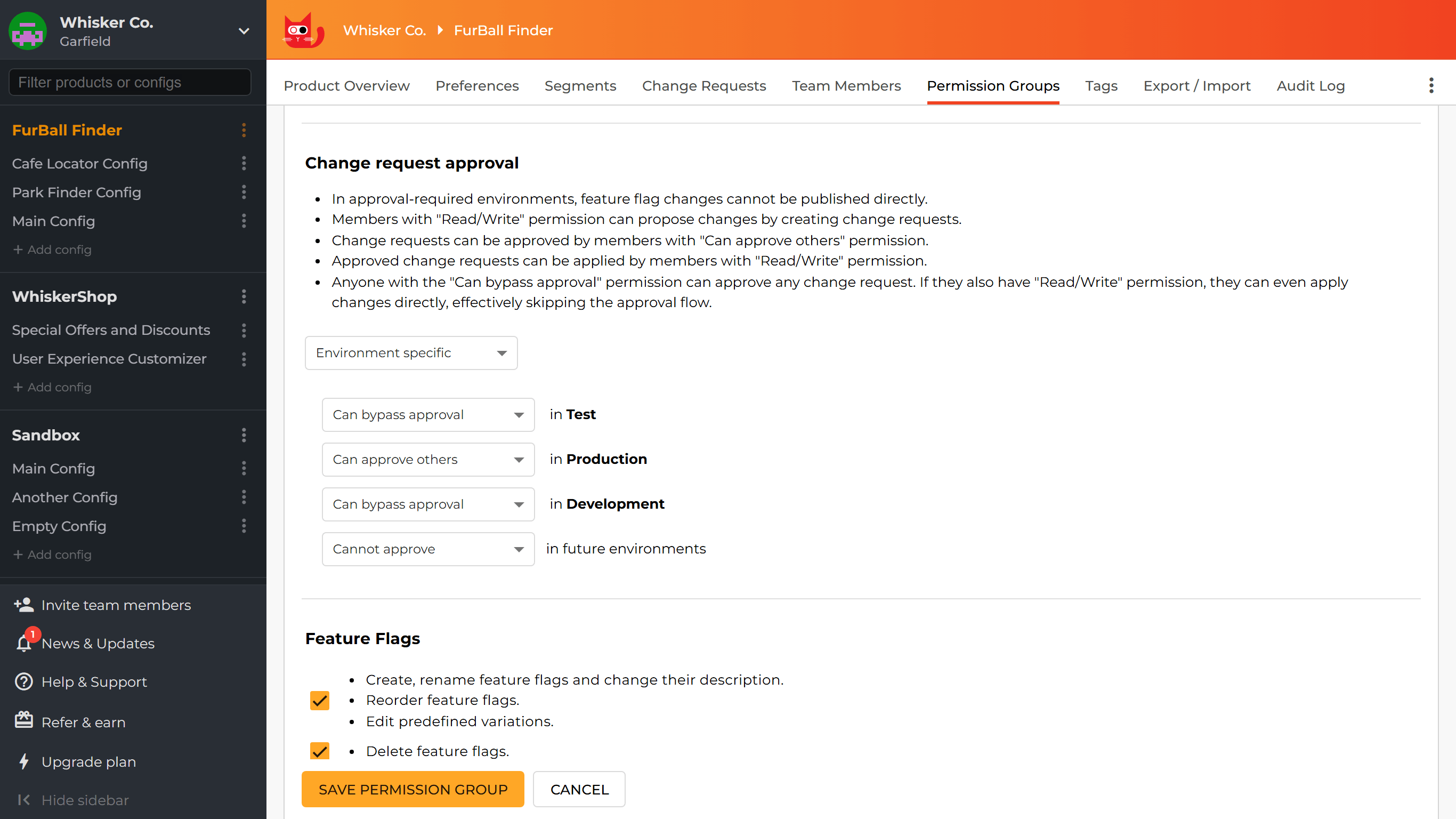Click the CANCEL button
The width and height of the screenshot is (1456, 819).
579,789
